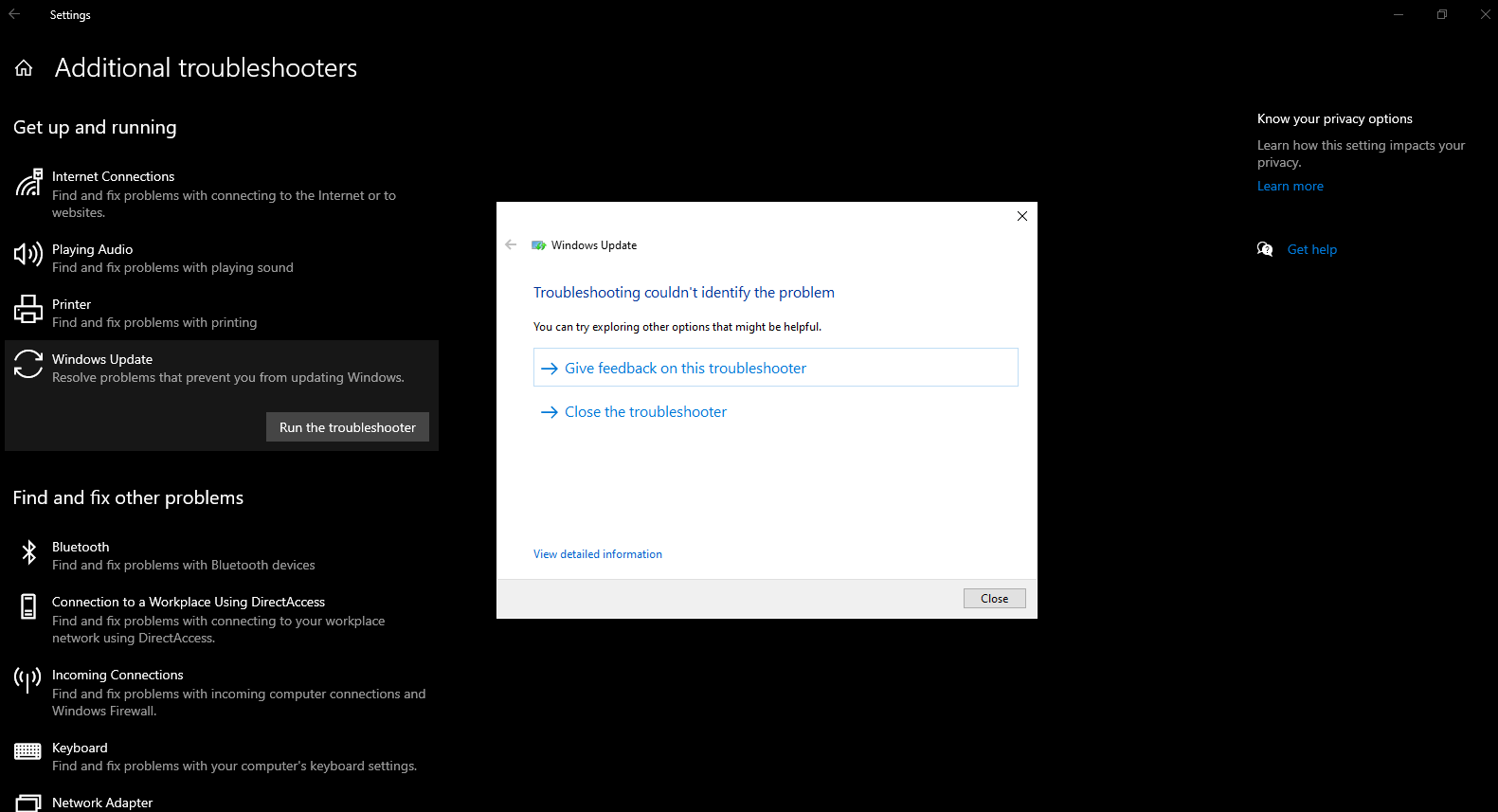Click 'Troubleshooting couldn't identify the problem' heading
Screen dimensions: 1498x812
click(684, 293)
